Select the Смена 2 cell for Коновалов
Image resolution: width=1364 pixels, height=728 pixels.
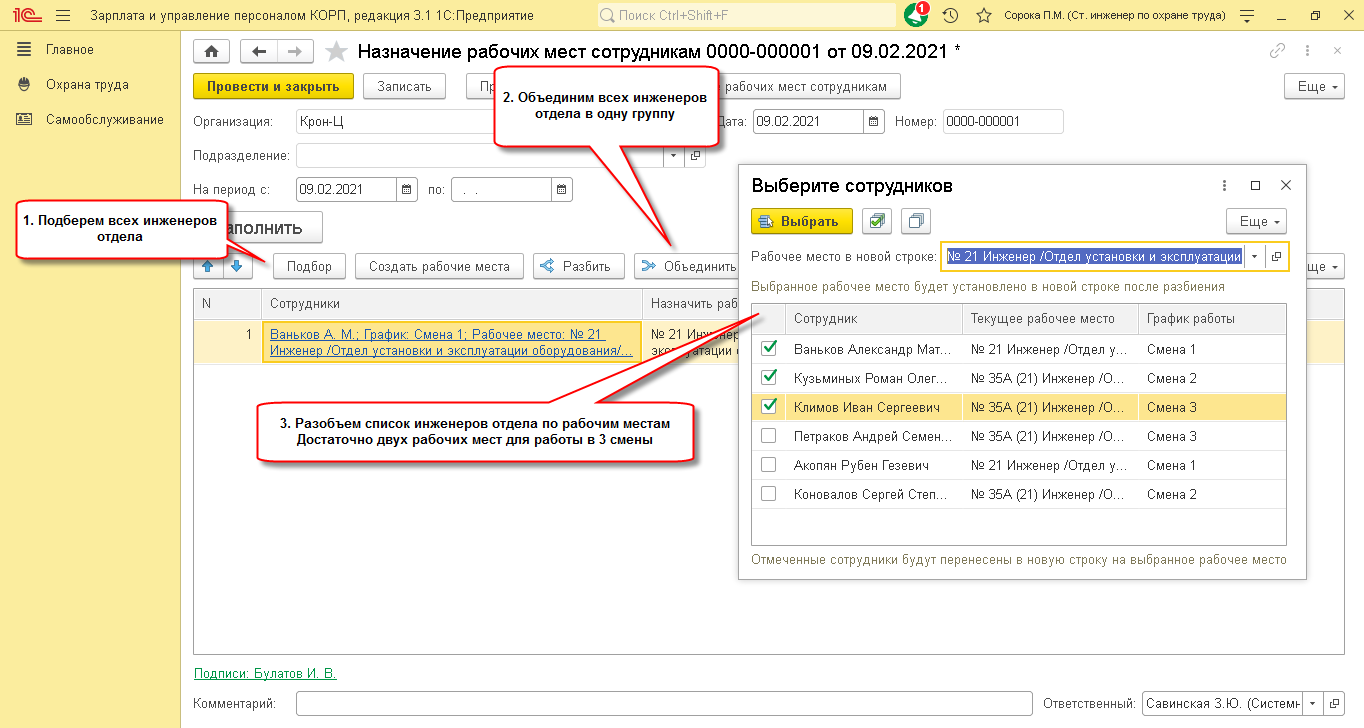click(x=1212, y=494)
